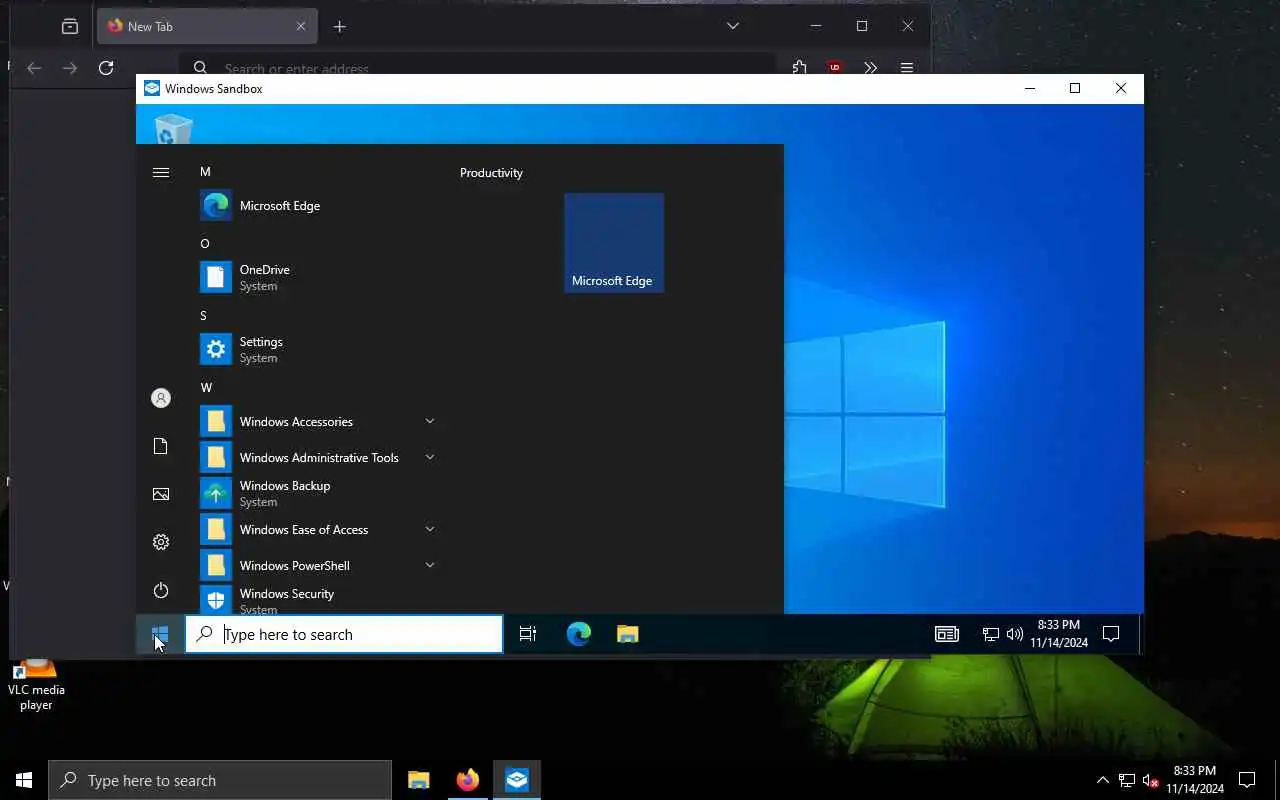Click the letter S section header
This screenshot has width=1280, height=800.
pyautogui.click(x=203, y=316)
